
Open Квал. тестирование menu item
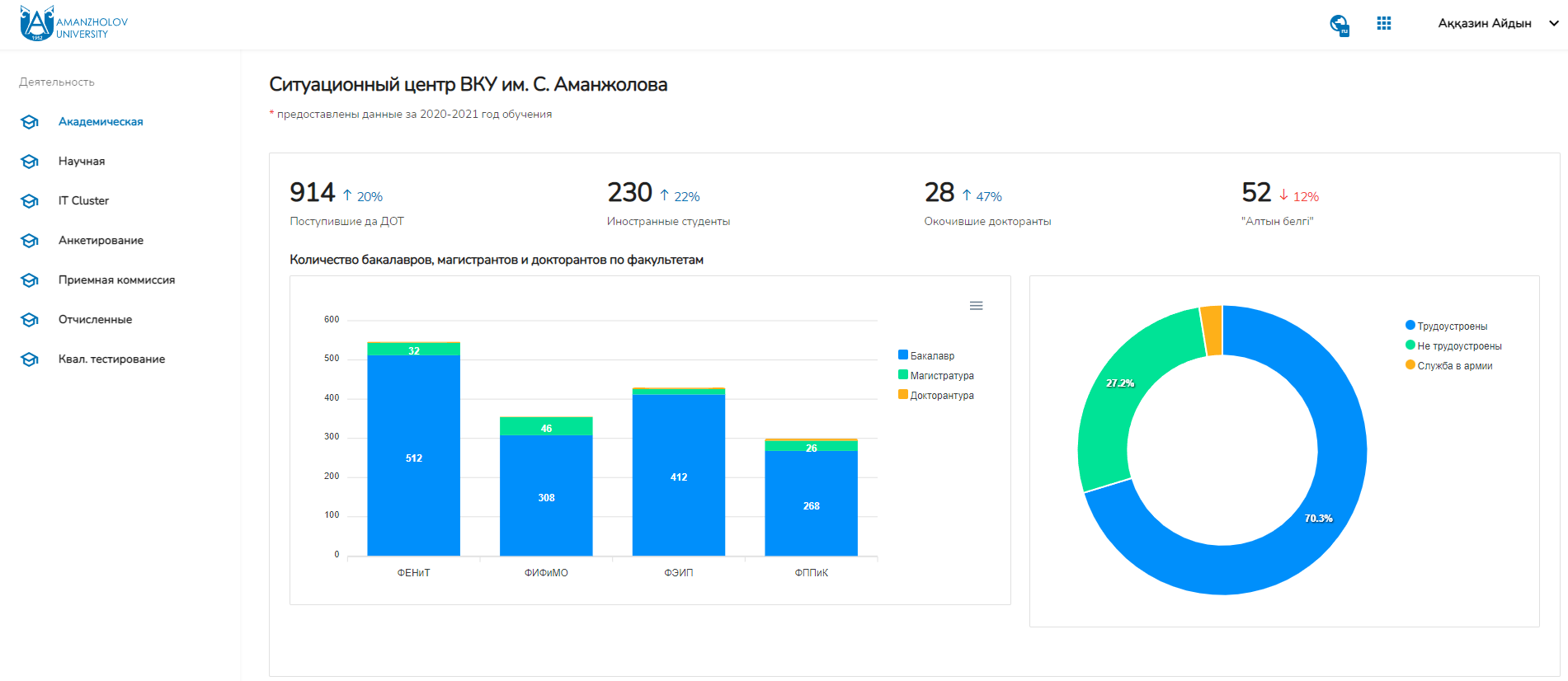click(x=111, y=359)
